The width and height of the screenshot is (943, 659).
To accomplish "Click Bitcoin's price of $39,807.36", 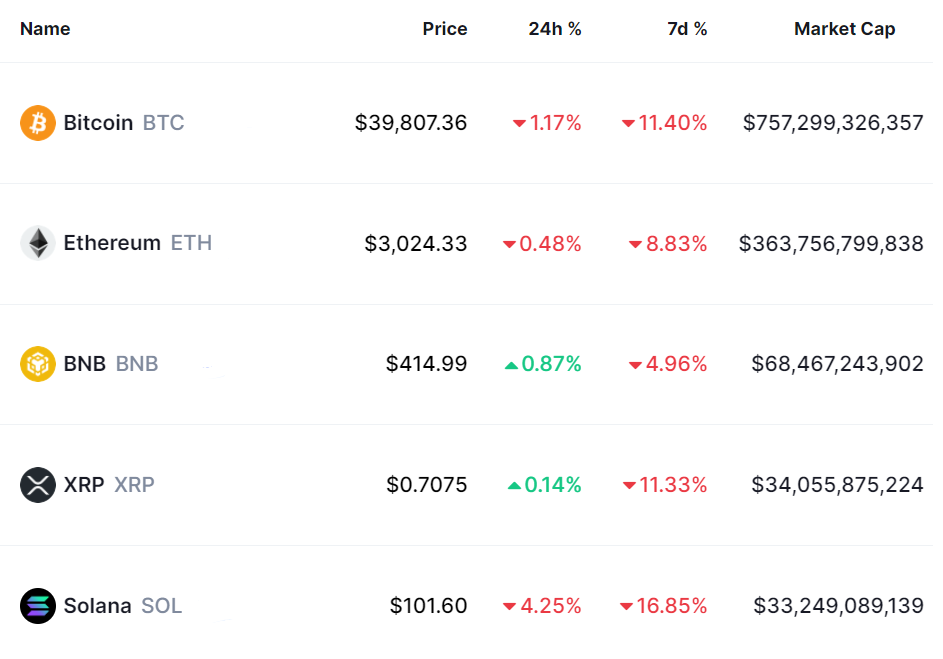I will click(410, 123).
